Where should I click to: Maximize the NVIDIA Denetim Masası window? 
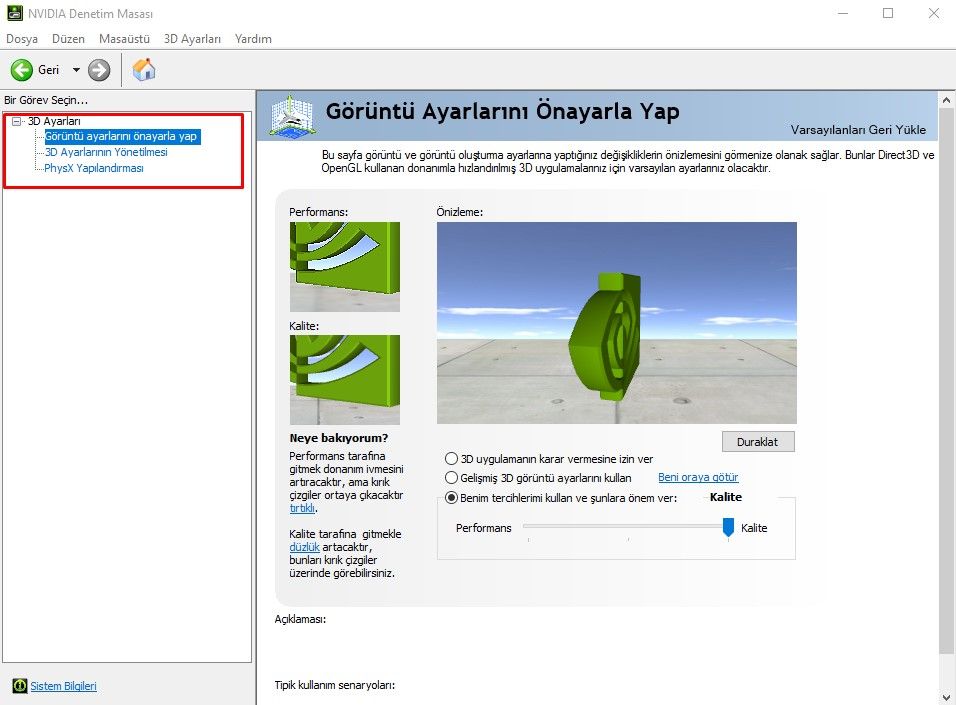[888, 13]
